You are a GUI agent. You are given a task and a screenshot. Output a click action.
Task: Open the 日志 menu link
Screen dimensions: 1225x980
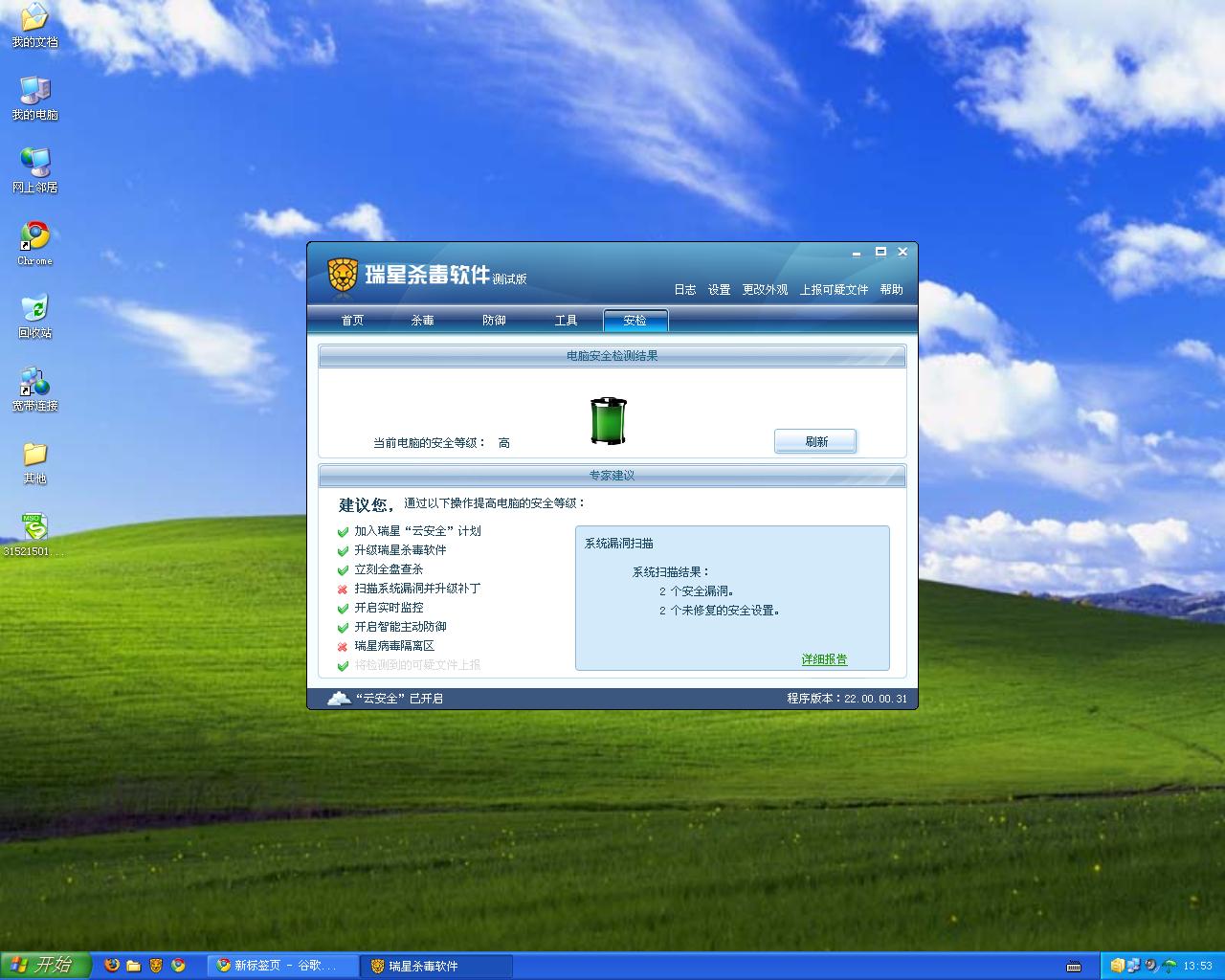[x=685, y=290]
